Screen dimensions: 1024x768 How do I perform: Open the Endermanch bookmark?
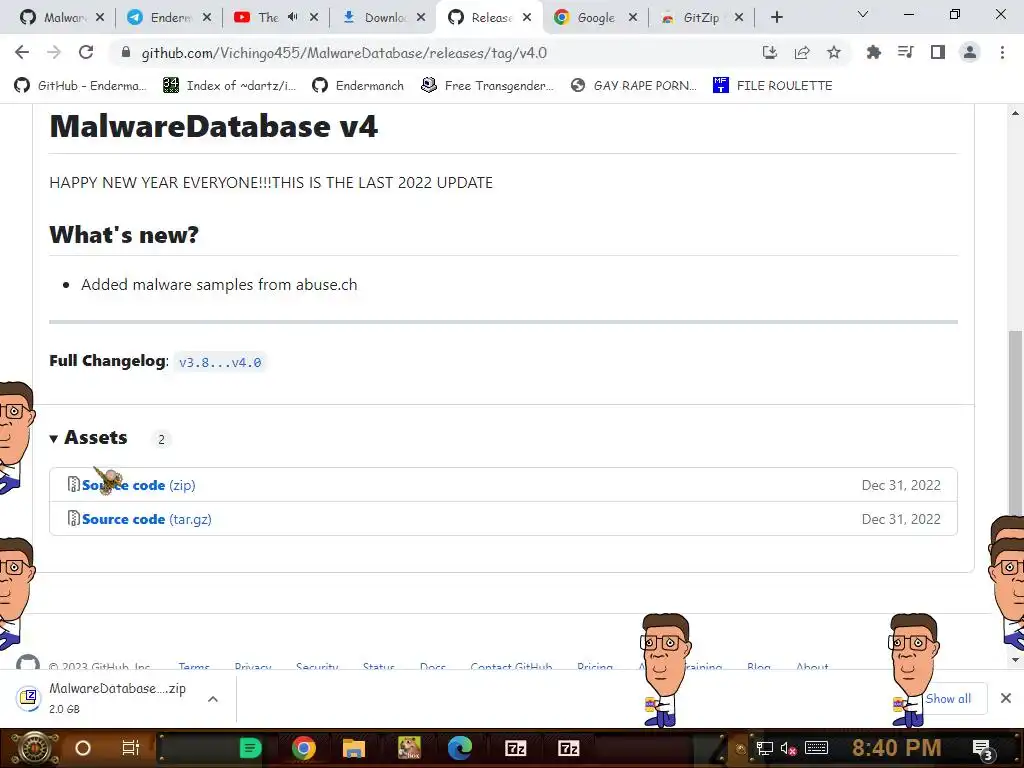point(358,86)
